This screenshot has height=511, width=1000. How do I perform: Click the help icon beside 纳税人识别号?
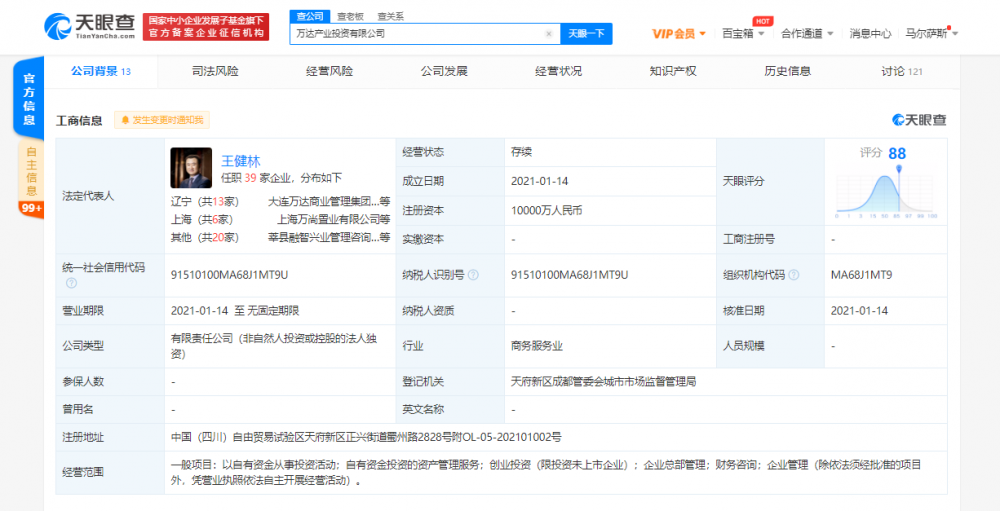(473, 275)
